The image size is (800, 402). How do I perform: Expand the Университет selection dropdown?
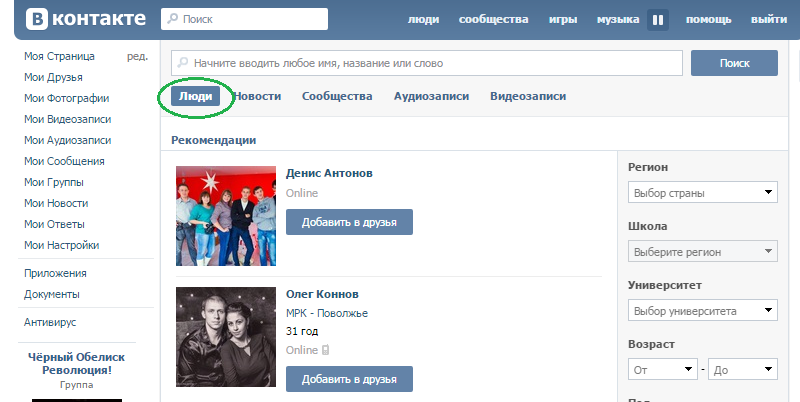pyautogui.click(x=703, y=311)
